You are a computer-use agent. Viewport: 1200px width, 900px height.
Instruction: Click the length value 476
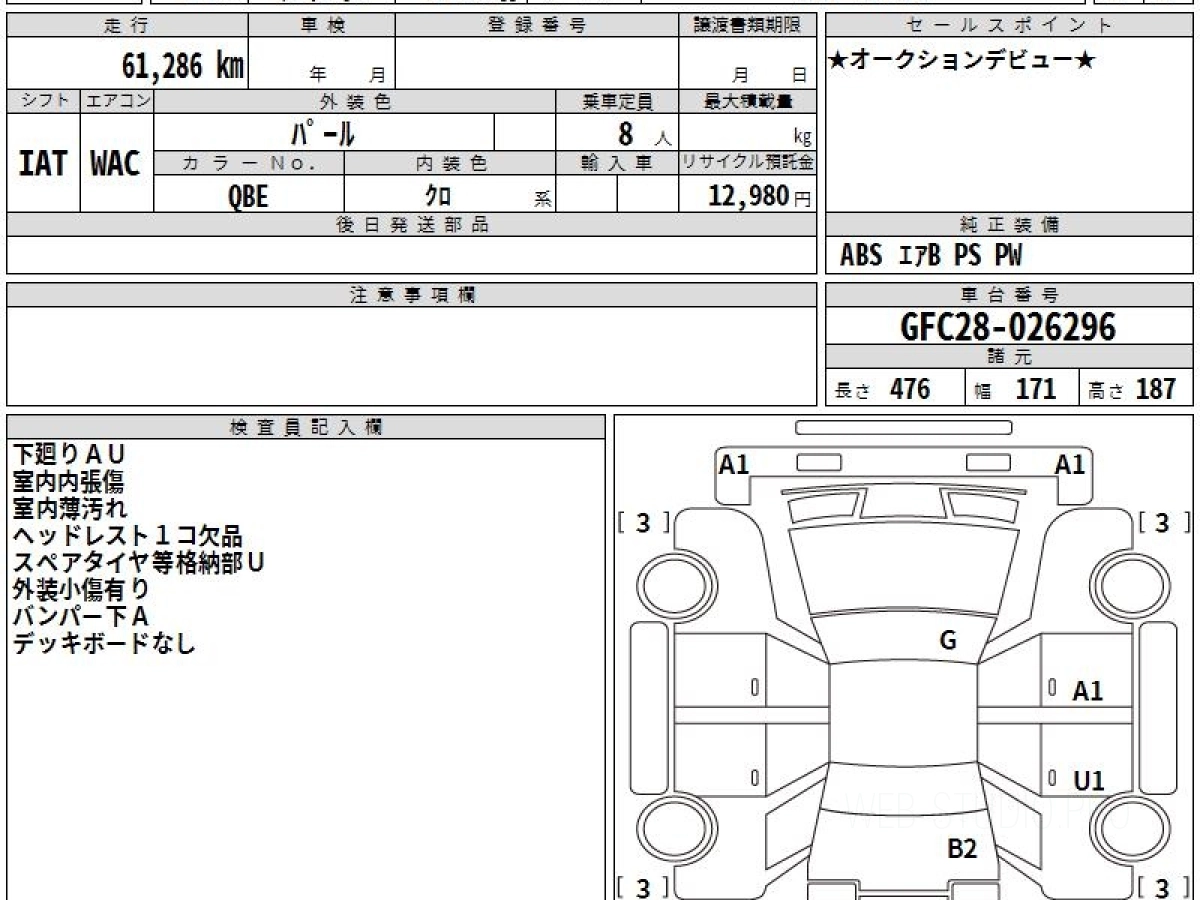[x=910, y=389]
